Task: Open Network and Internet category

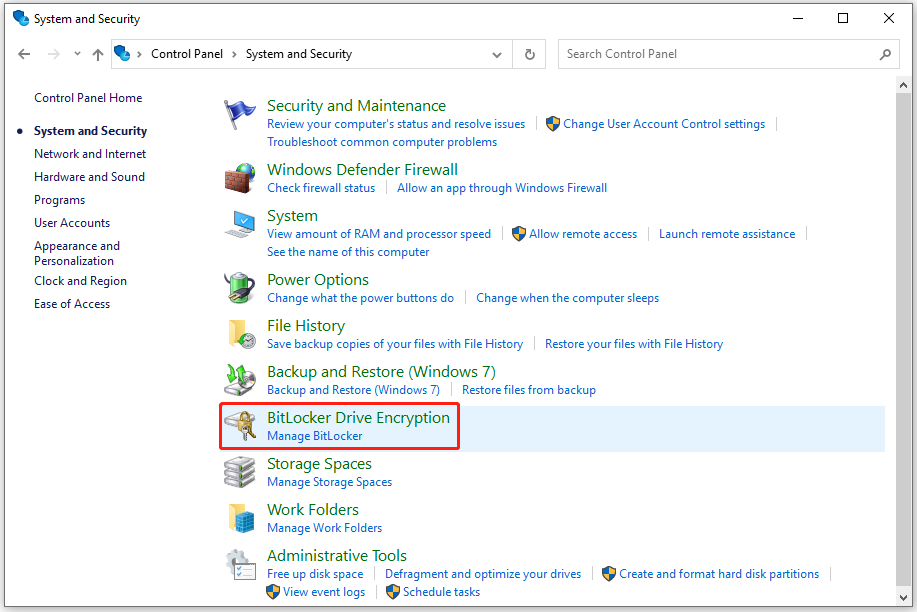Action: click(x=89, y=154)
